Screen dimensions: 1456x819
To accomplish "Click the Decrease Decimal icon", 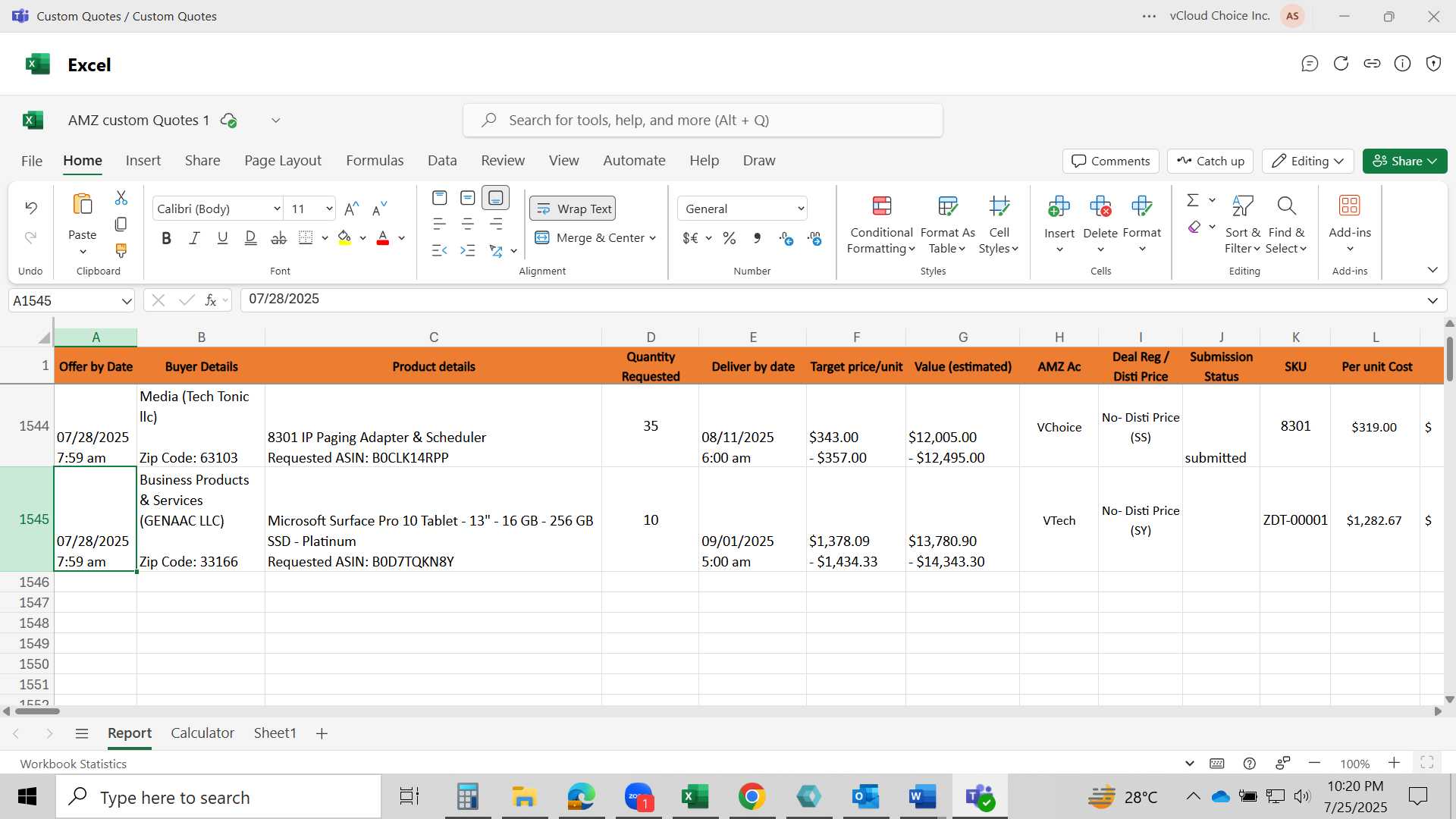I will click(815, 238).
